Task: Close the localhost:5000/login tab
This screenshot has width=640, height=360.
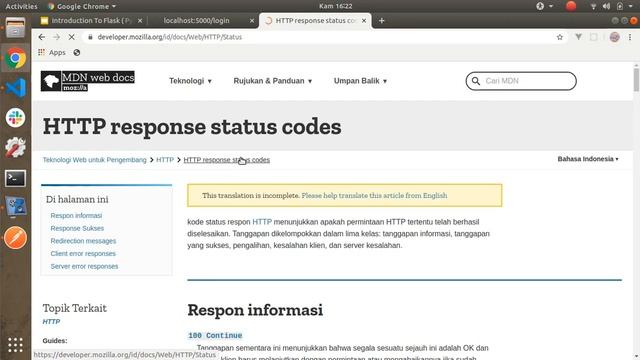Action: [251, 20]
